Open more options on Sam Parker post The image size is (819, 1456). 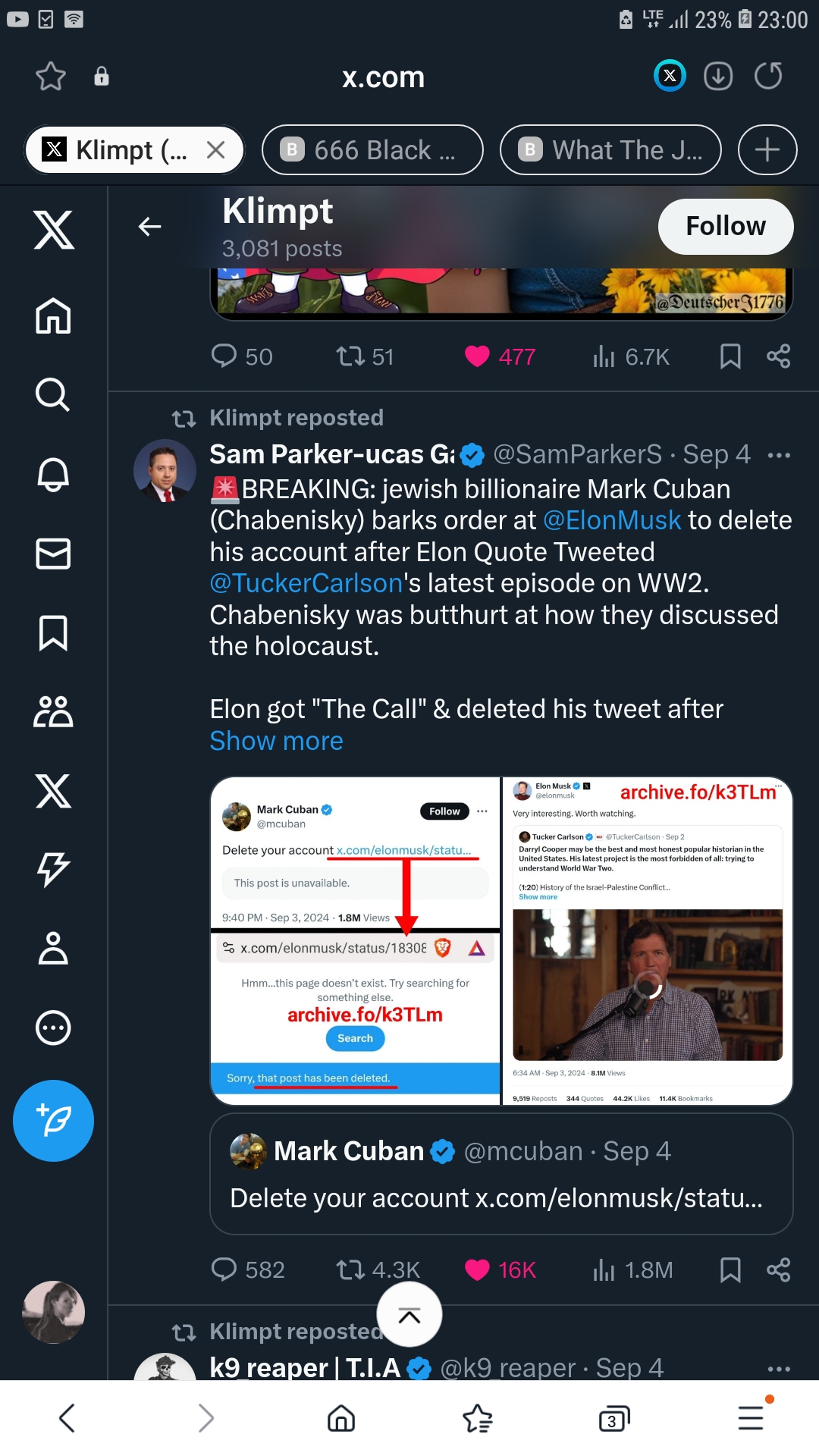click(779, 455)
